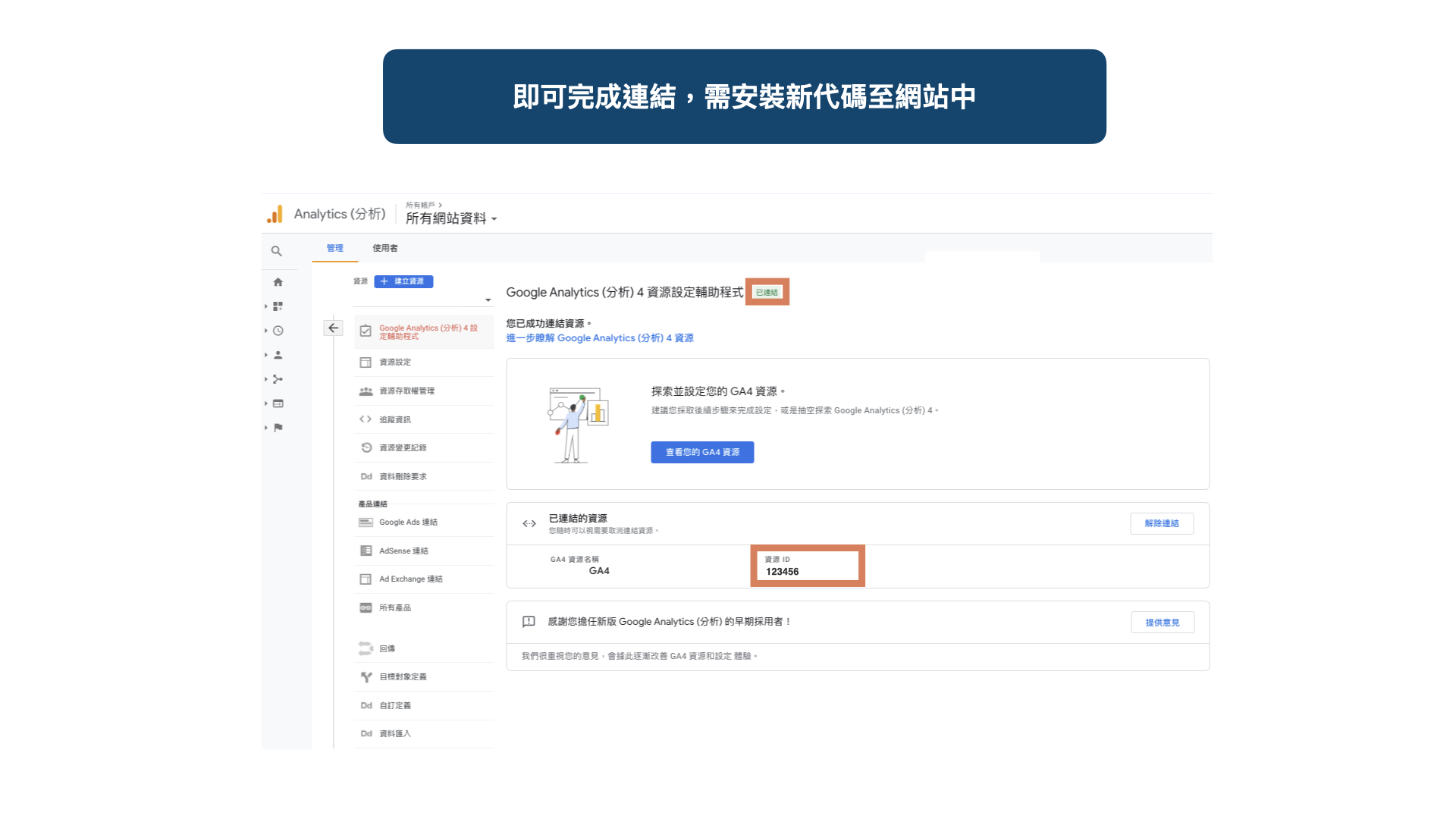
Task: Click the GA4 setup illustration thumbnail
Action: coord(578,425)
